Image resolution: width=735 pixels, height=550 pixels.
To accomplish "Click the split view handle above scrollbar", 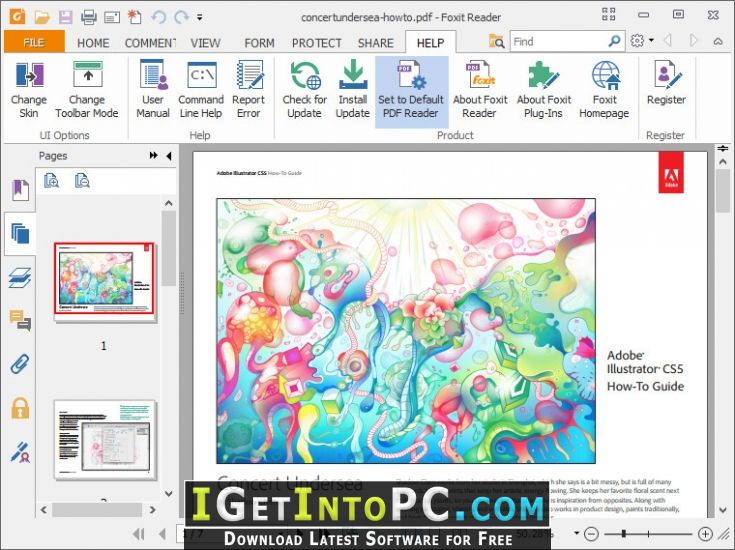I will [x=723, y=149].
